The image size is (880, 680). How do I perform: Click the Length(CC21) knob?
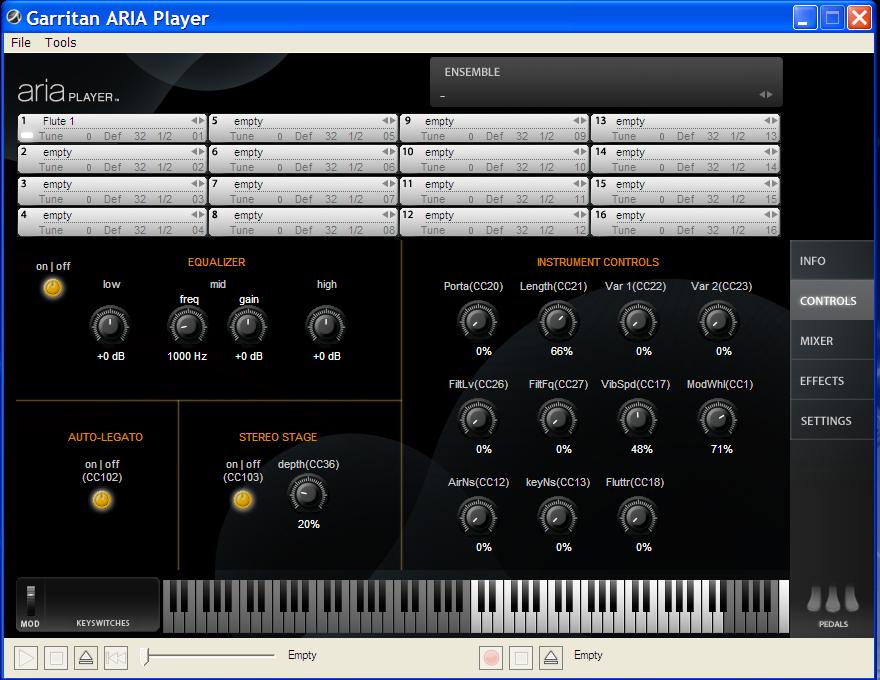tap(558, 321)
